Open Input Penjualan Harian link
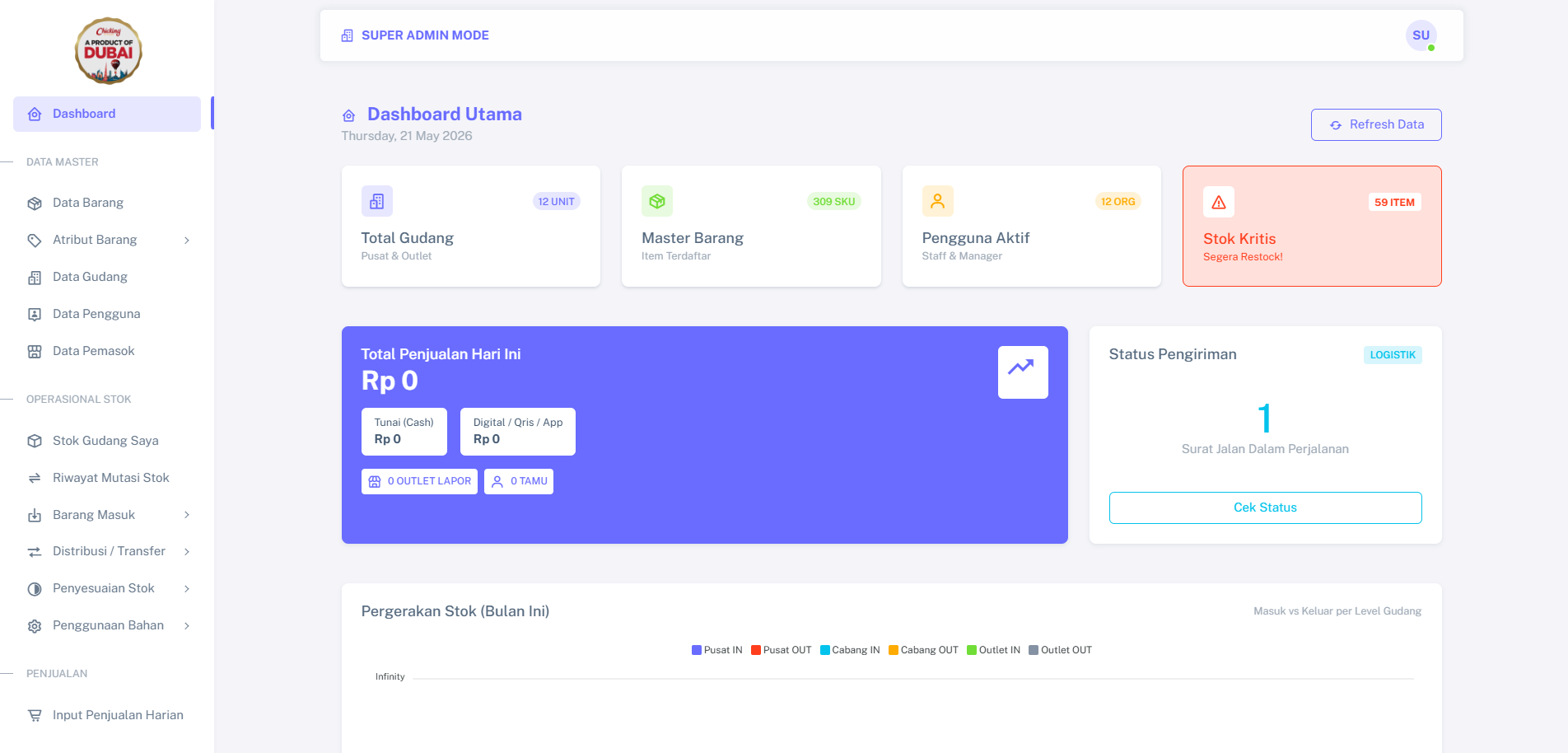This screenshot has height=753, width=1568. pos(107,715)
